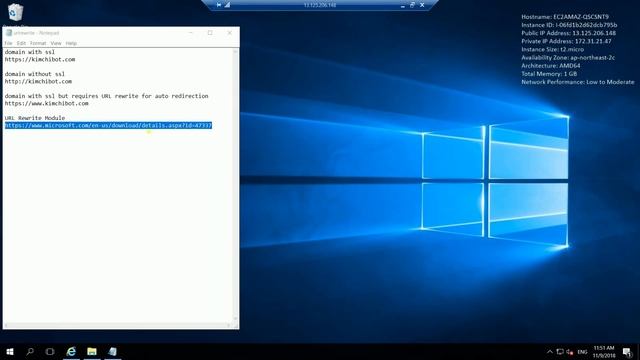Image resolution: width=640 pixels, height=360 pixels.
Task: Open Task View on taskbar
Action: tap(50, 351)
